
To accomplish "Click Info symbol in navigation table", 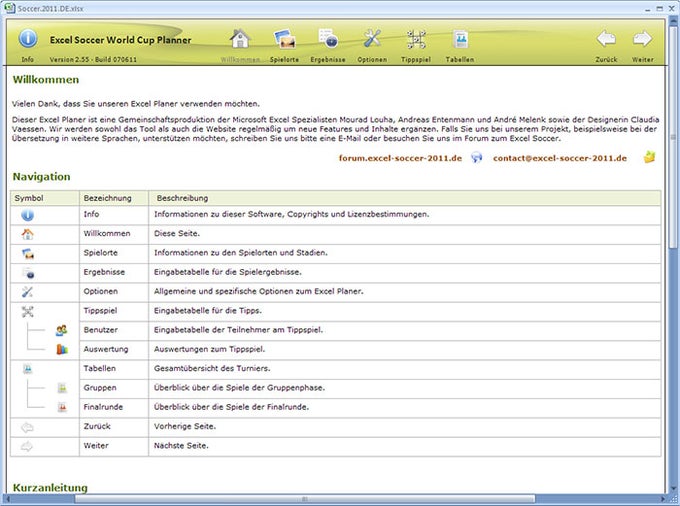I will point(27,215).
